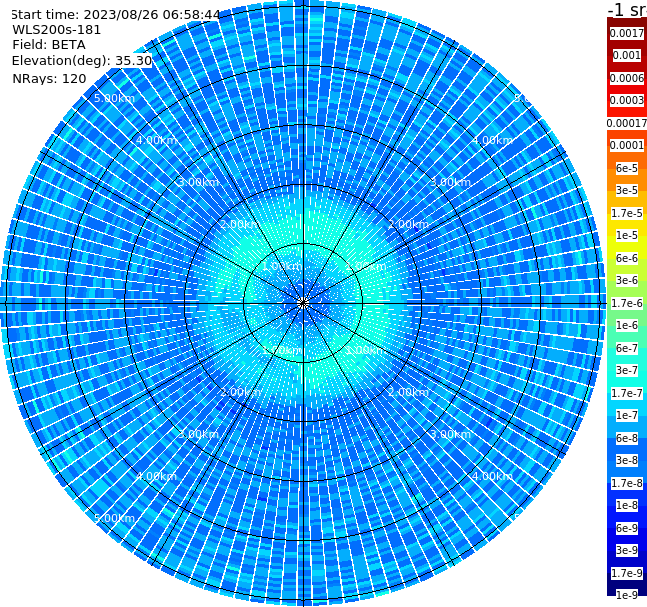The height and width of the screenshot is (607, 647).
Task: Select the 1.7e-8 colorbar tick label
Action: coord(627,483)
